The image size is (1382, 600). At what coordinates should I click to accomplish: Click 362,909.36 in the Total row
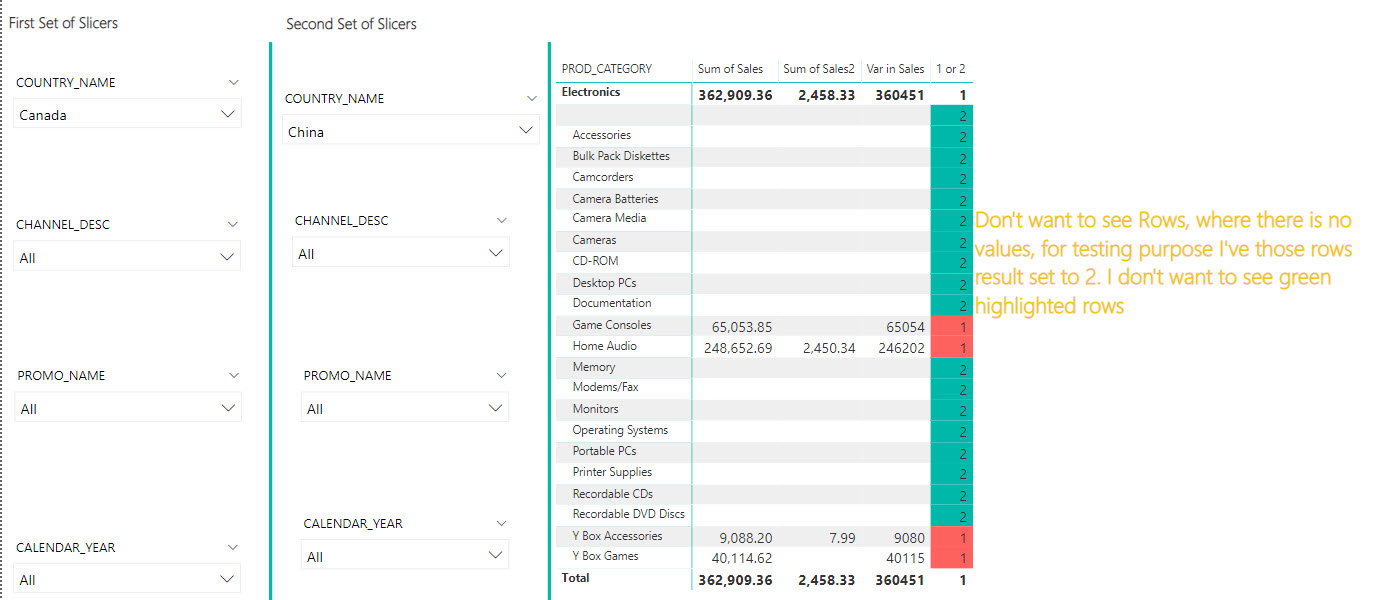pyautogui.click(x=735, y=580)
